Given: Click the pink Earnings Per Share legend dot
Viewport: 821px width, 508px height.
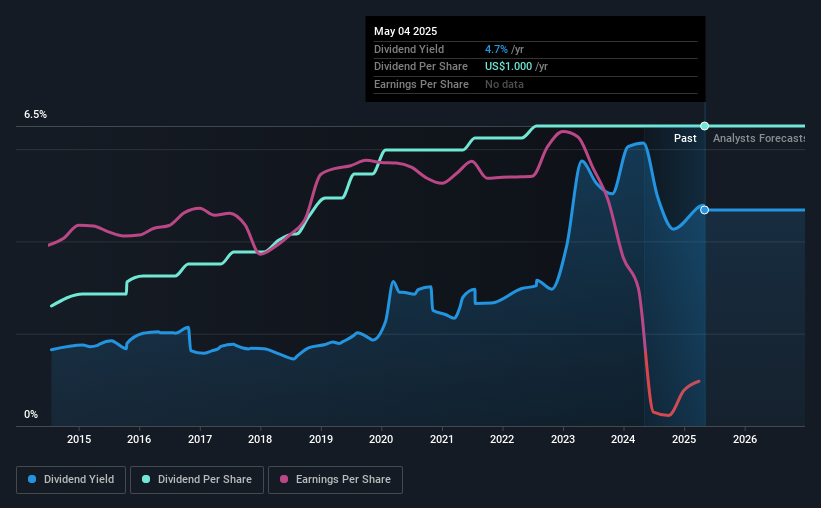Looking at the screenshot, I should coord(284,479).
